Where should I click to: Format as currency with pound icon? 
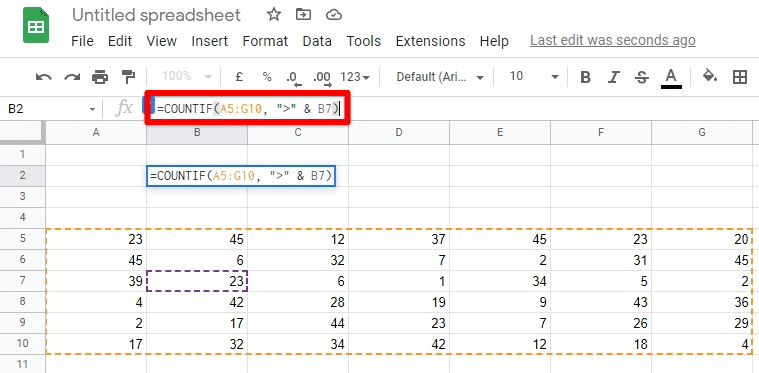coord(239,77)
